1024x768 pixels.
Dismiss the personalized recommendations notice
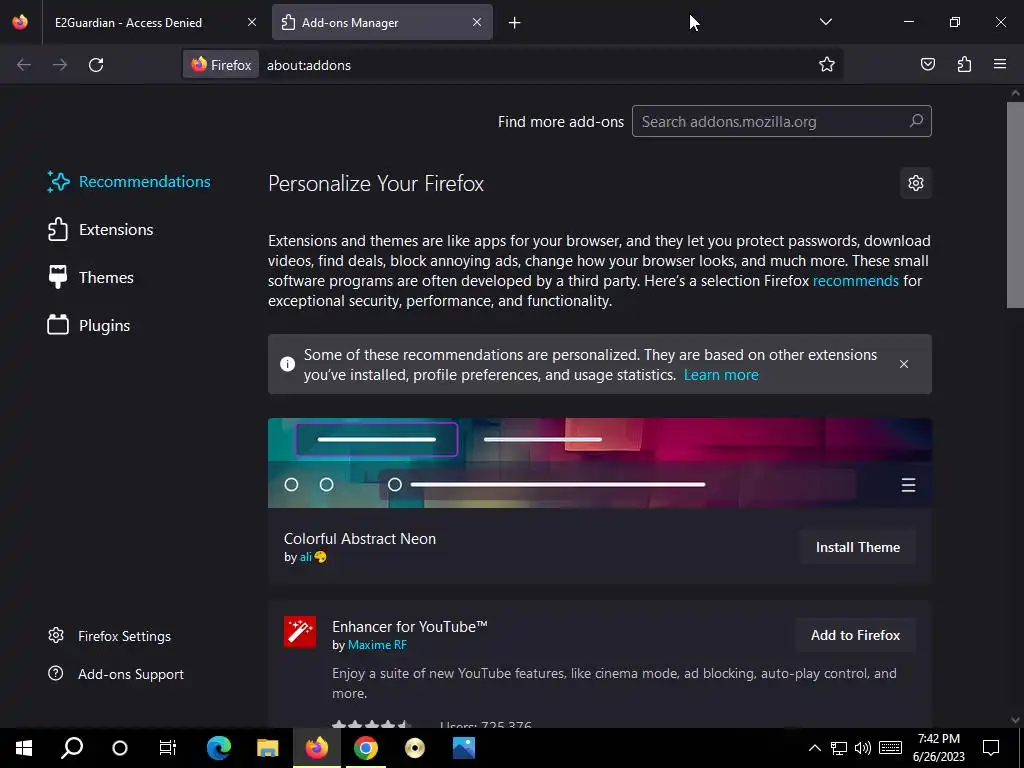[904, 364]
